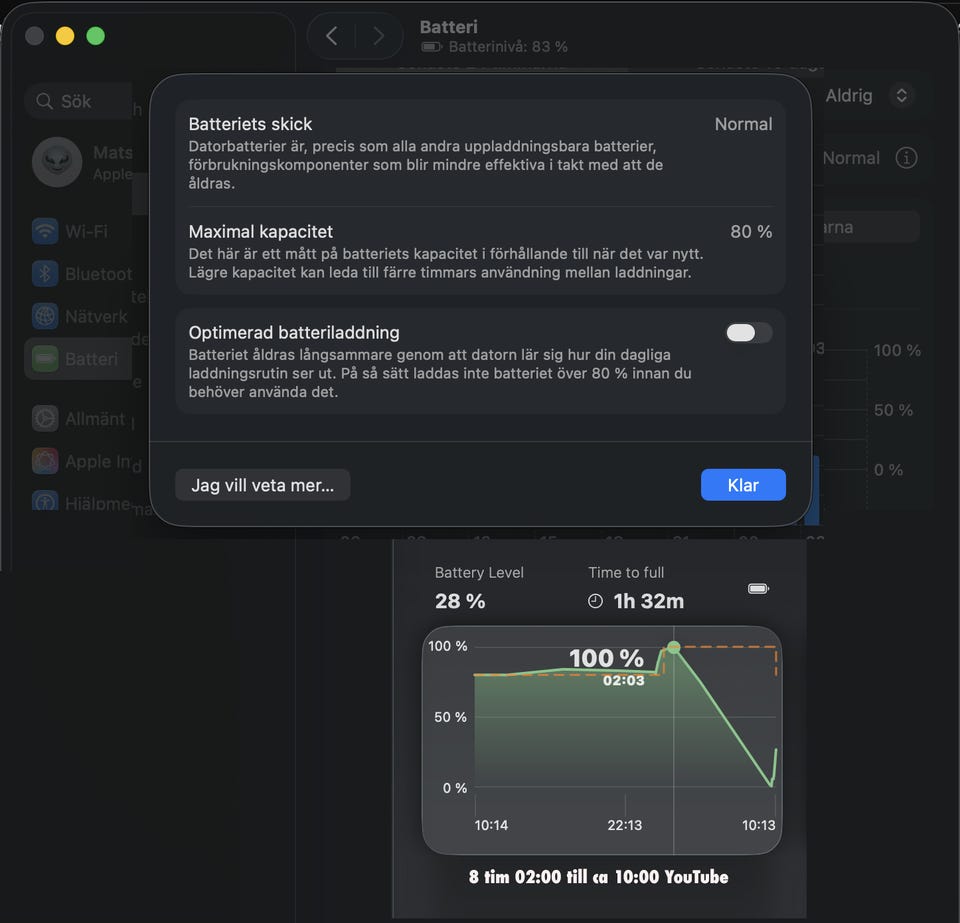Click the user profile avatar
Viewport: 960px width, 923px height.
57,162
